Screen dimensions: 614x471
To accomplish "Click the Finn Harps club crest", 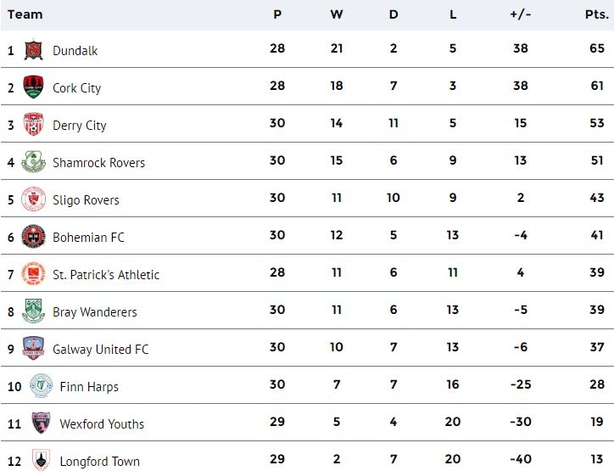I will [x=41, y=386].
